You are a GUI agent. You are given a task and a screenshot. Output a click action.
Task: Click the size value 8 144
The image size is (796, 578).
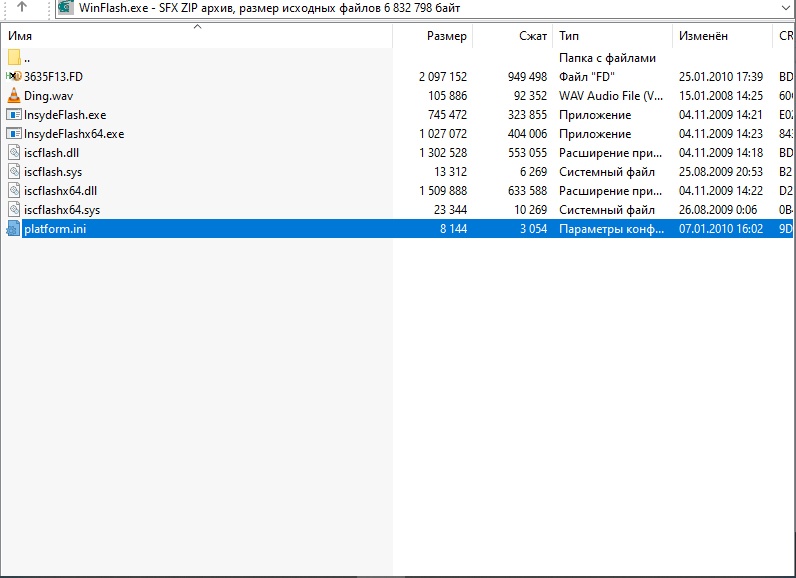453,229
